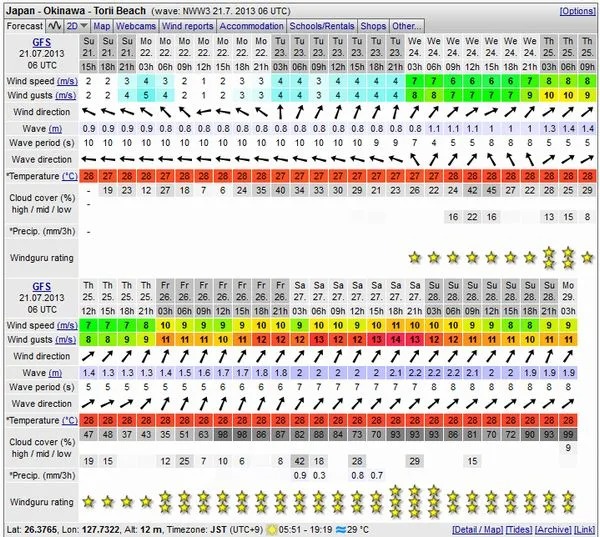The image size is (600, 537).
Task: Click the single star rating under We 24. 03h
Action: 414,258
